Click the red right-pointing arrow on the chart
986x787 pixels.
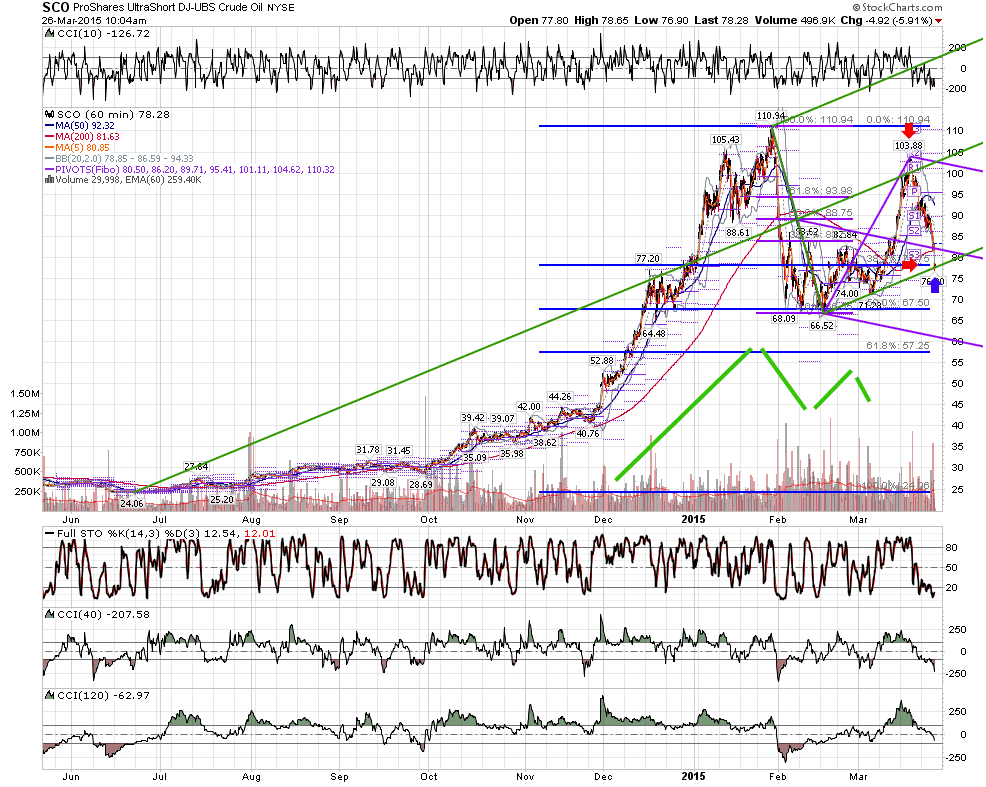(x=910, y=265)
